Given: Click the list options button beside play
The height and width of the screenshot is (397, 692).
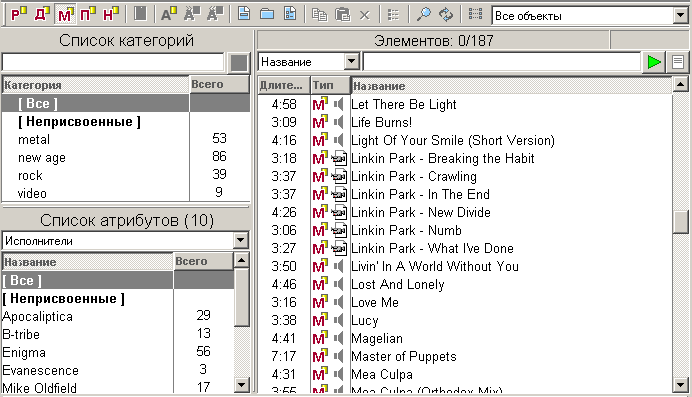Looking at the screenshot, I should tap(678, 62).
